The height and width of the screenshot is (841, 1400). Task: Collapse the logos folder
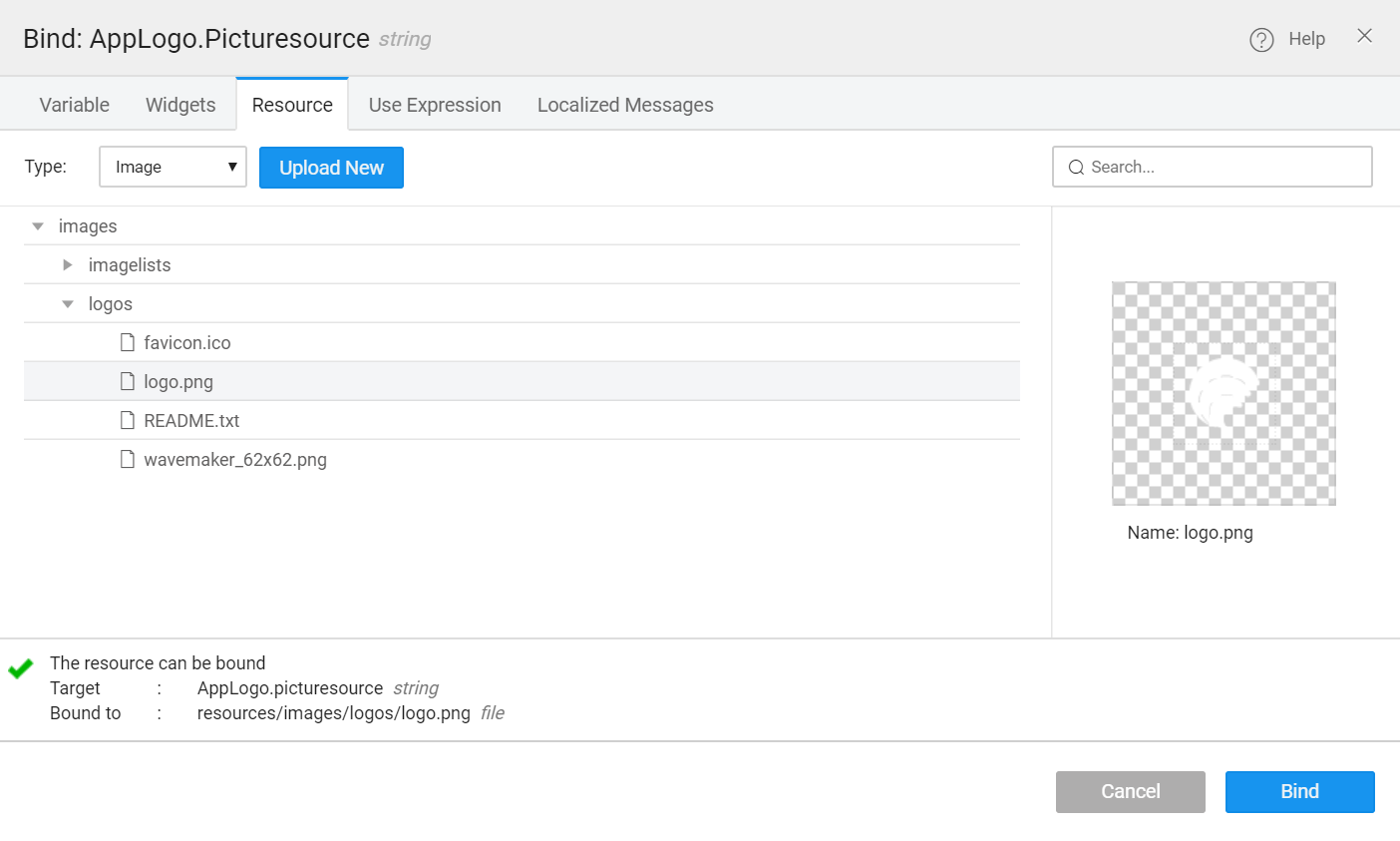tap(67, 303)
